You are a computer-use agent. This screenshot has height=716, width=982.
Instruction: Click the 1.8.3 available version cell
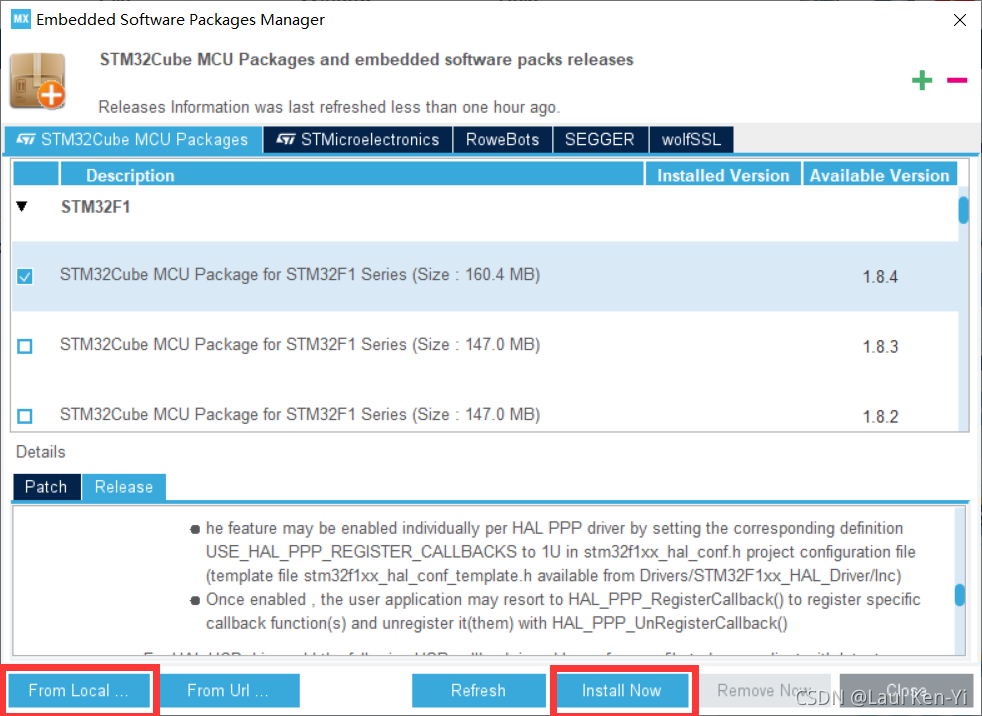(880, 347)
